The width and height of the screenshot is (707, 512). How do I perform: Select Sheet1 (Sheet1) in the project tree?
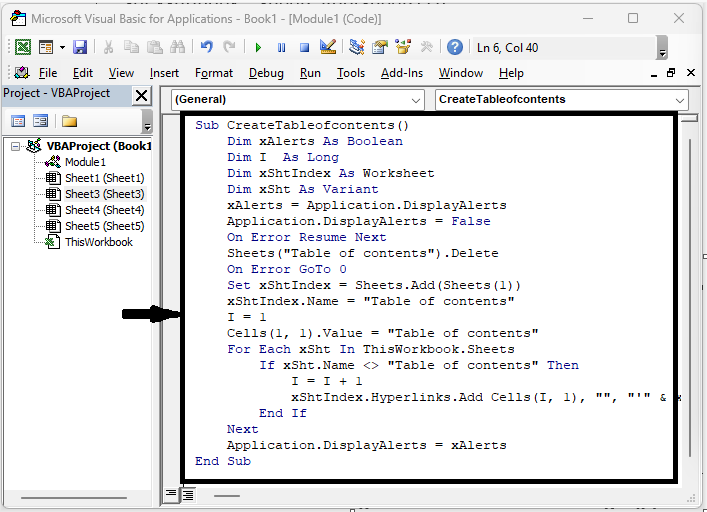point(105,178)
